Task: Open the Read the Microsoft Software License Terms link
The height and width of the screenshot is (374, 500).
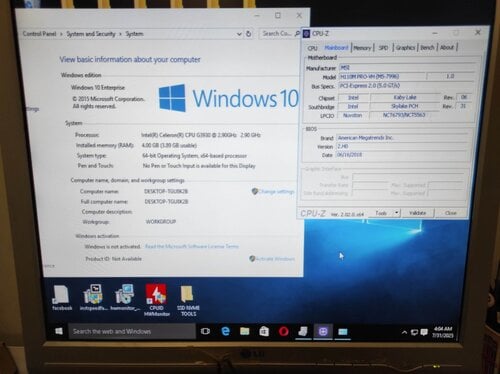Action: point(192,246)
